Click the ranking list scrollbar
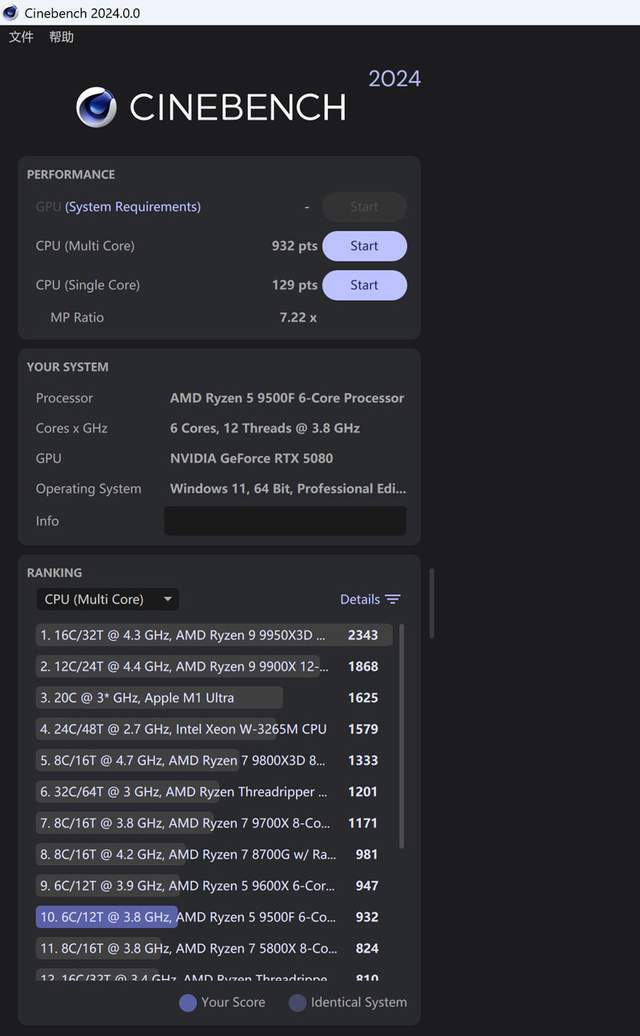The width and height of the screenshot is (640, 1036). point(402,735)
